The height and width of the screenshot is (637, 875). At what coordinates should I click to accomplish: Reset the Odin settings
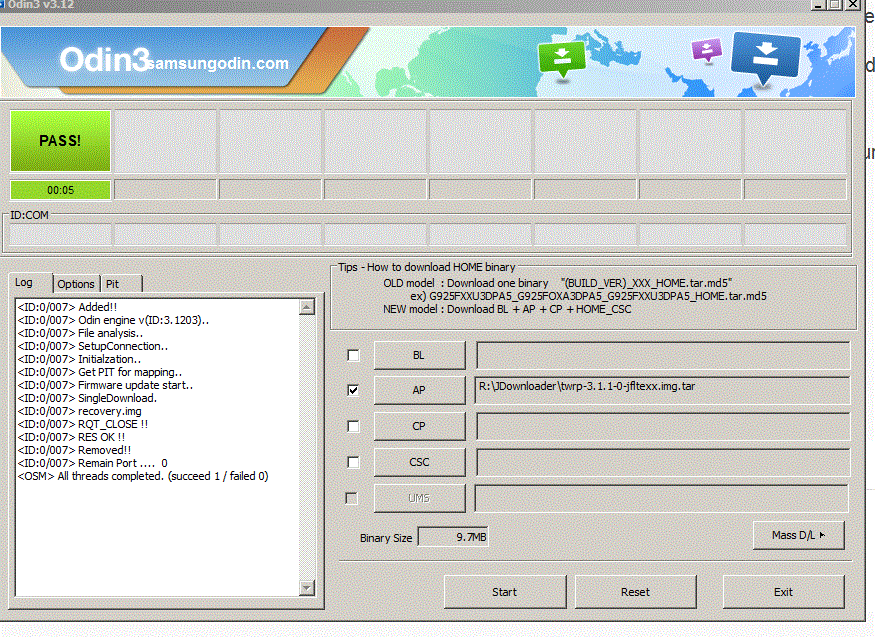pos(635,592)
